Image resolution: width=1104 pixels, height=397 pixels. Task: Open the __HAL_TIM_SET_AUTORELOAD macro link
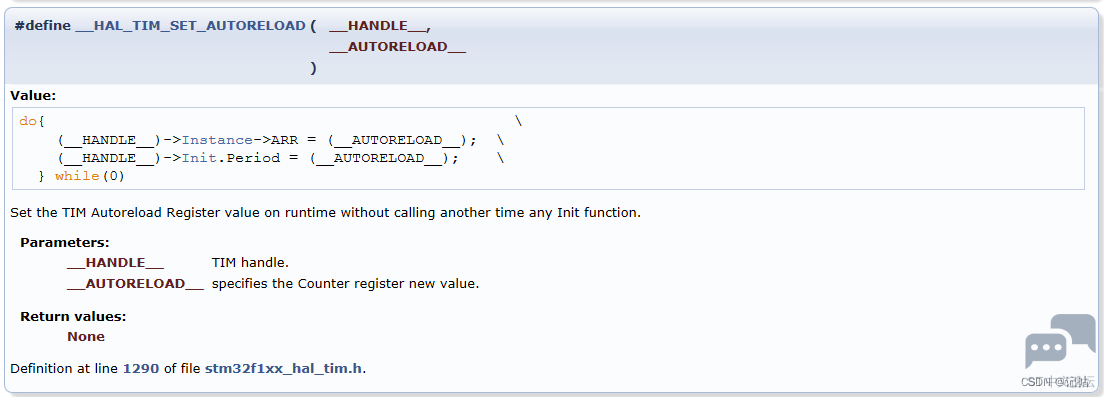coord(190,25)
